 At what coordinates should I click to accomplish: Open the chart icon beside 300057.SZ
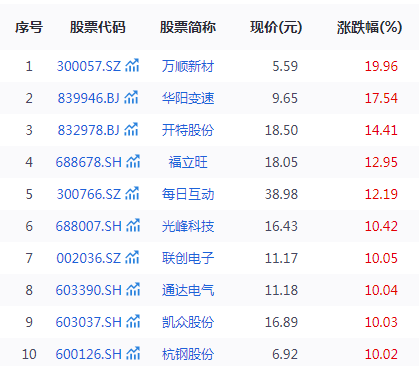pyautogui.click(x=132, y=66)
